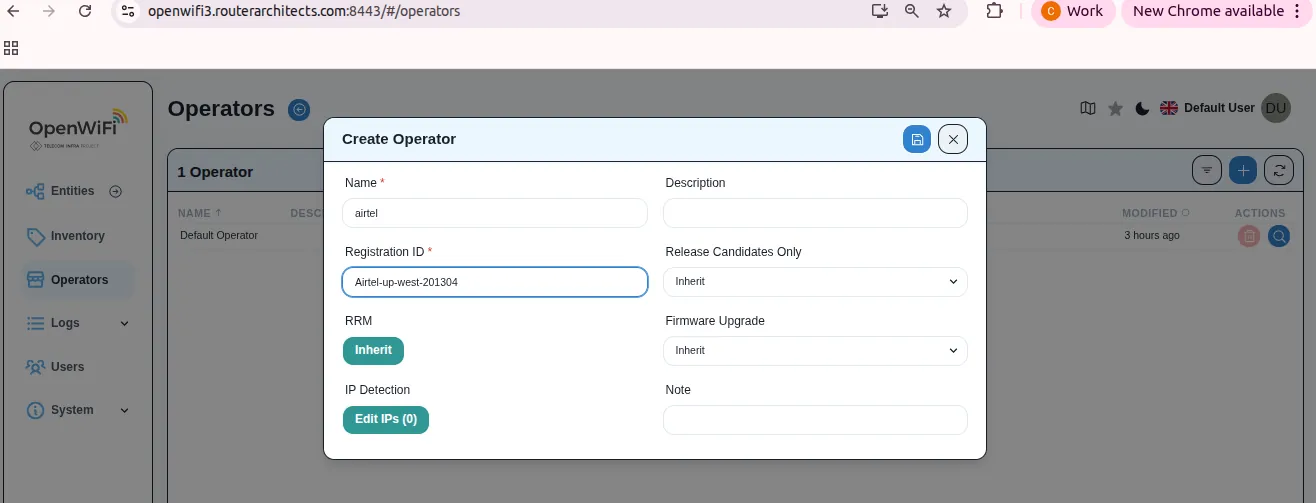Click the RRM Inherit button
The height and width of the screenshot is (503, 1316).
(373, 351)
